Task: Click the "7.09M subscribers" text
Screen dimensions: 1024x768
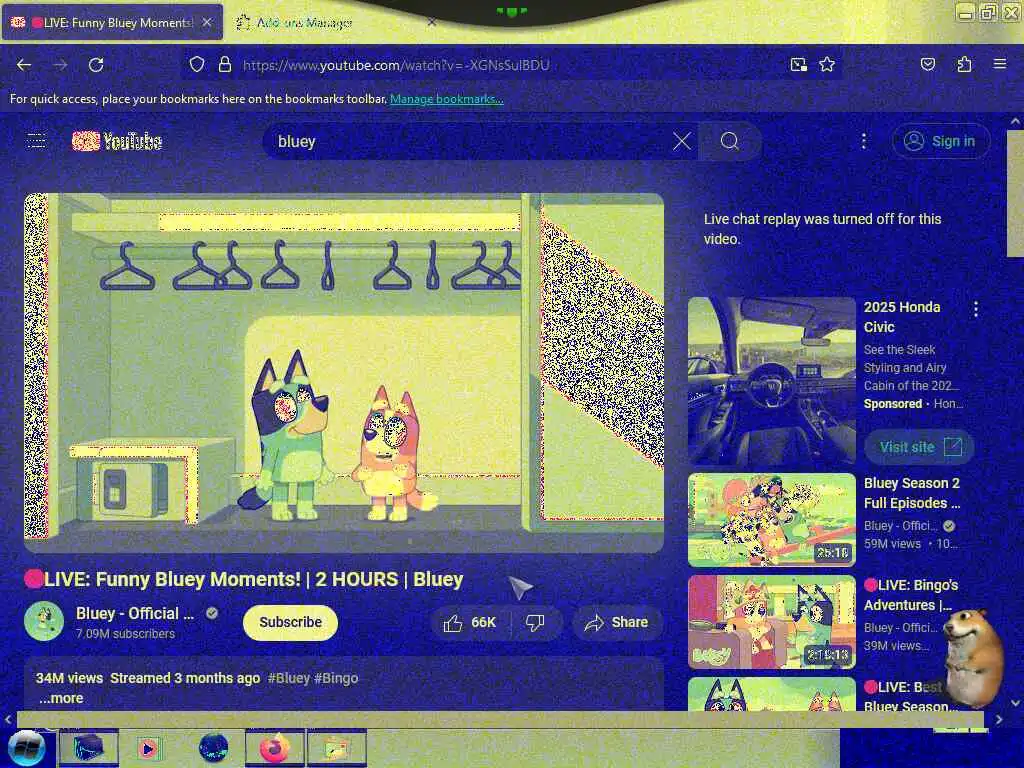Action: 125,633
